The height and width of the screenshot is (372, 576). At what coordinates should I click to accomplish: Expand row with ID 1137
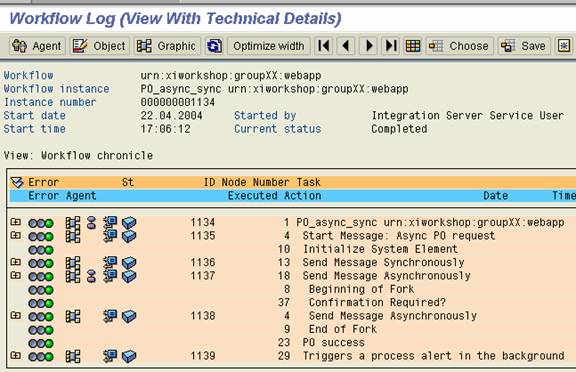point(15,275)
